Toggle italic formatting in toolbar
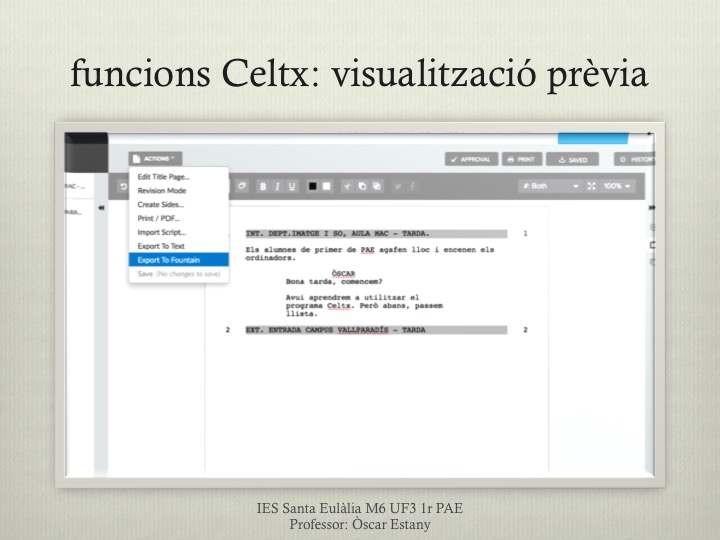This screenshot has width=720, height=540. pos(279,186)
